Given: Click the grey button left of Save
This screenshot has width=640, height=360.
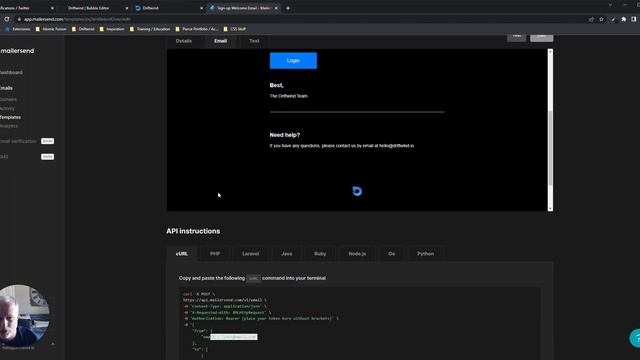Looking at the screenshot, I should tap(516, 37).
